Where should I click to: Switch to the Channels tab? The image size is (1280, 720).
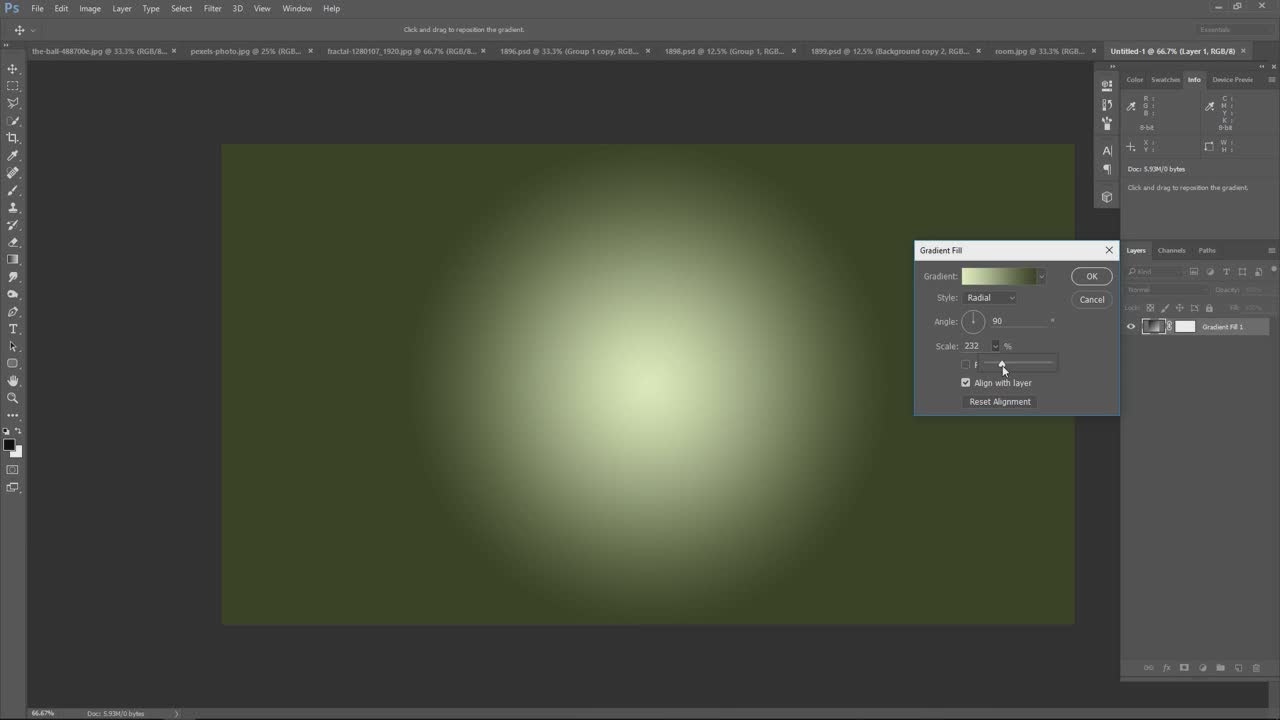[x=1171, y=250]
